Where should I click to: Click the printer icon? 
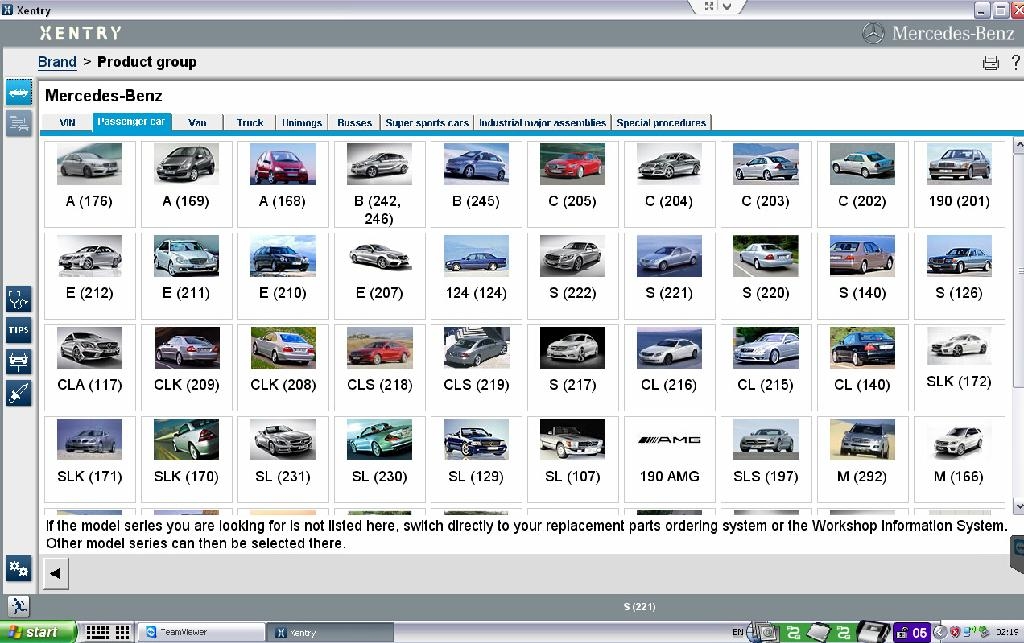[x=991, y=63]
